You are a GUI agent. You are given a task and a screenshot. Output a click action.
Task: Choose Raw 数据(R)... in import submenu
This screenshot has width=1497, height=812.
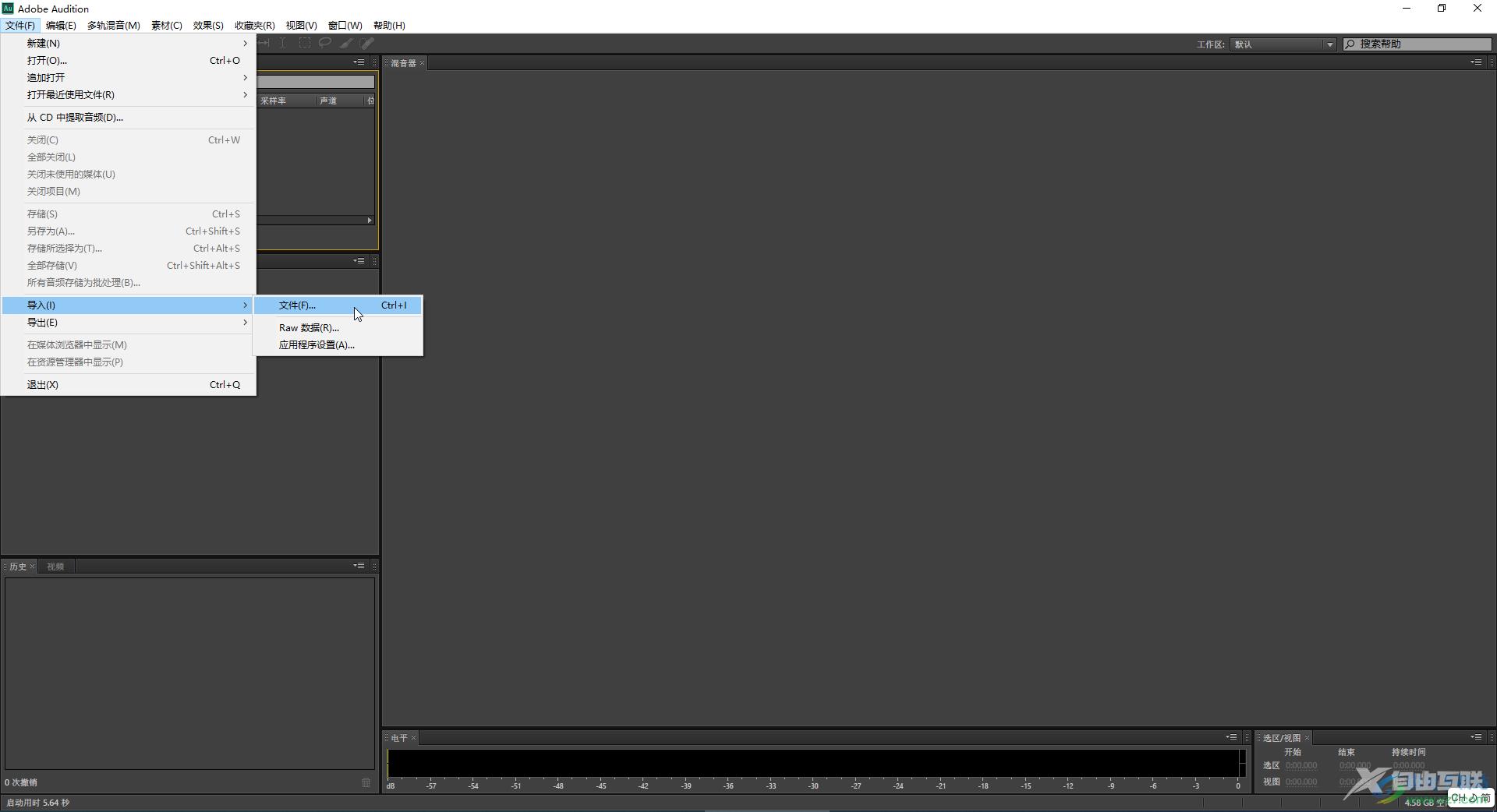click(338, 328)
